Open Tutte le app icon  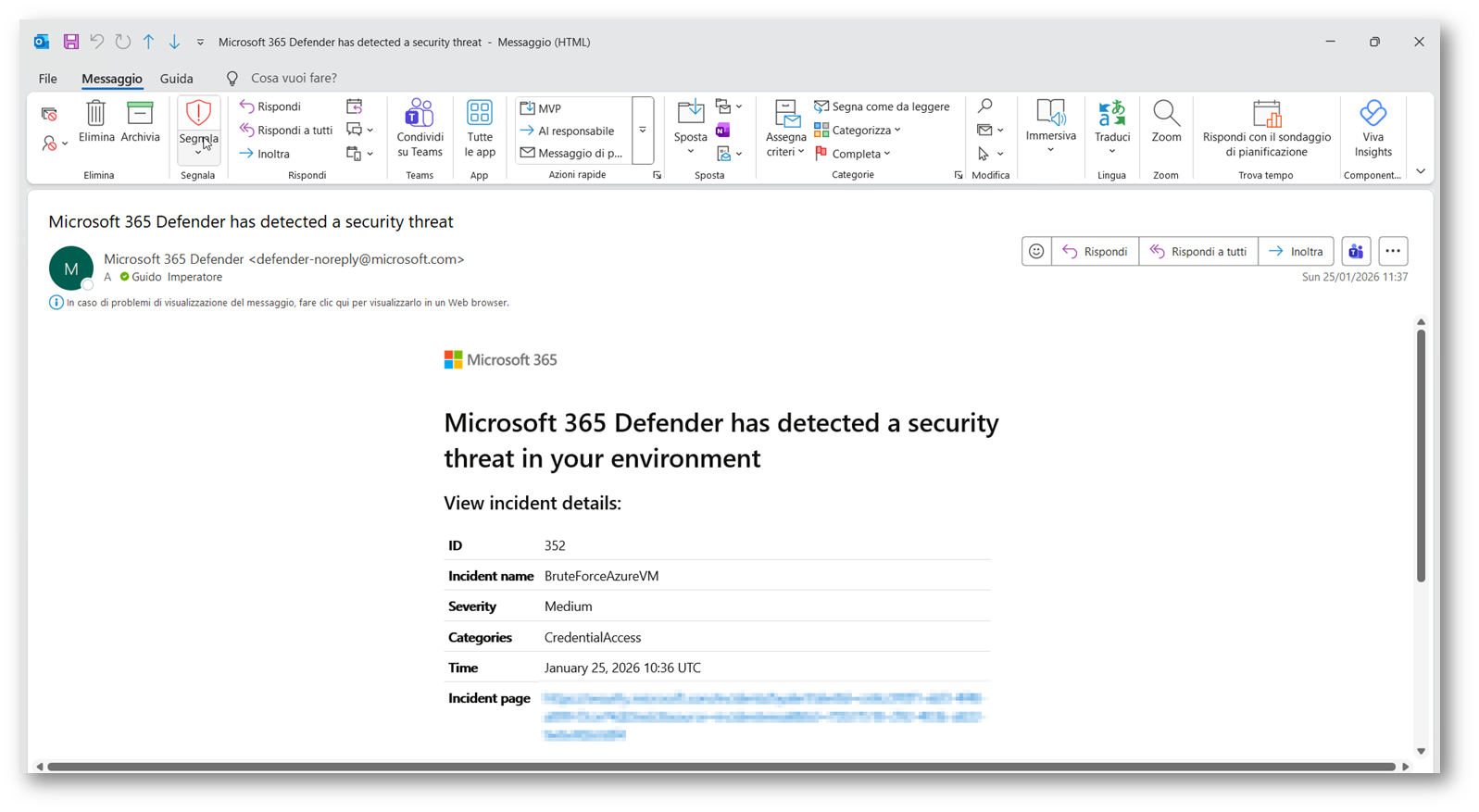click(479, 128)
